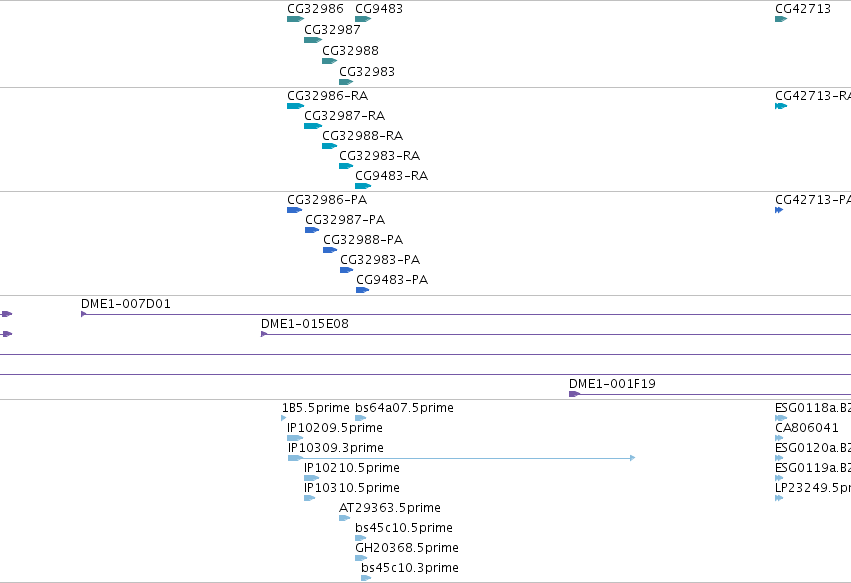The width and height of the screenshot is (851, 583).
Task: Select the CG32988-RA transcript label
Action: (362, 136)
